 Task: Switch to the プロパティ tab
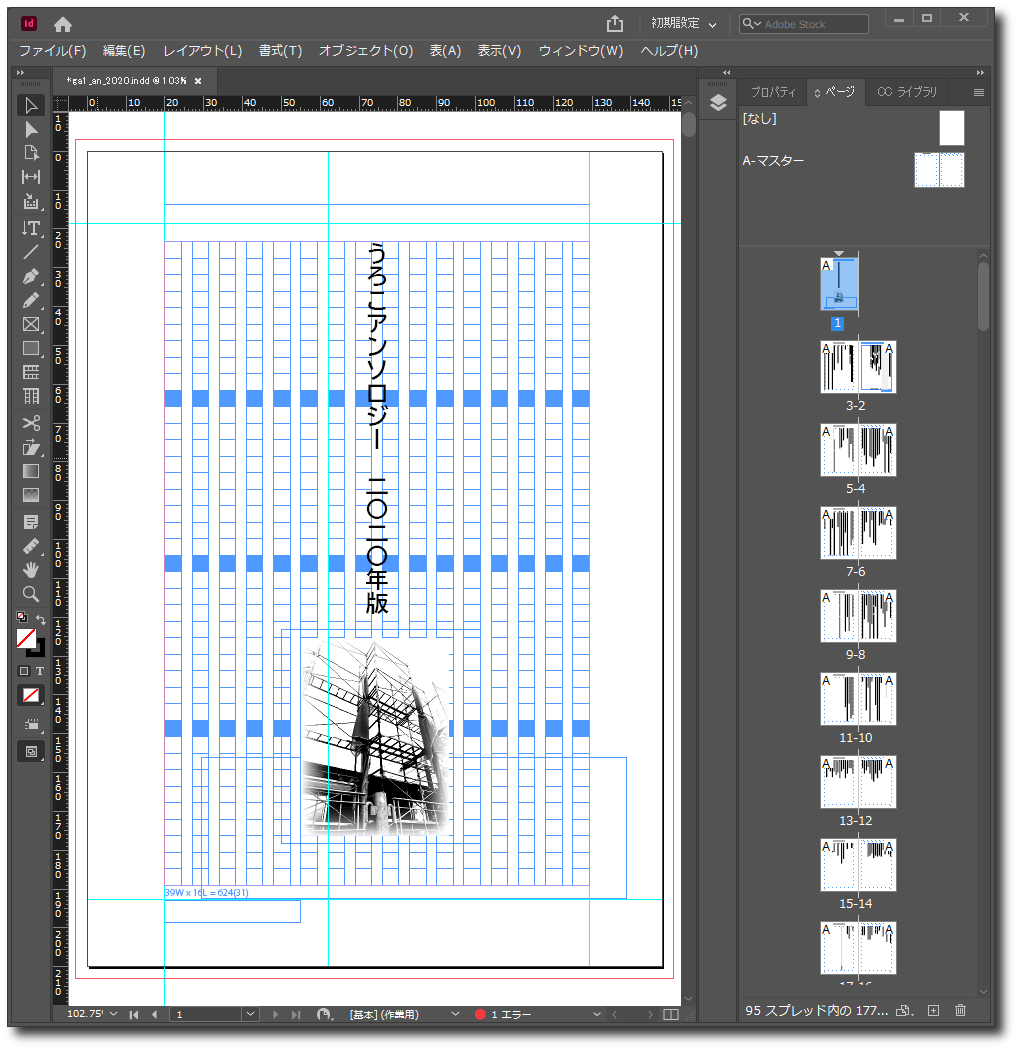[773, 92]
